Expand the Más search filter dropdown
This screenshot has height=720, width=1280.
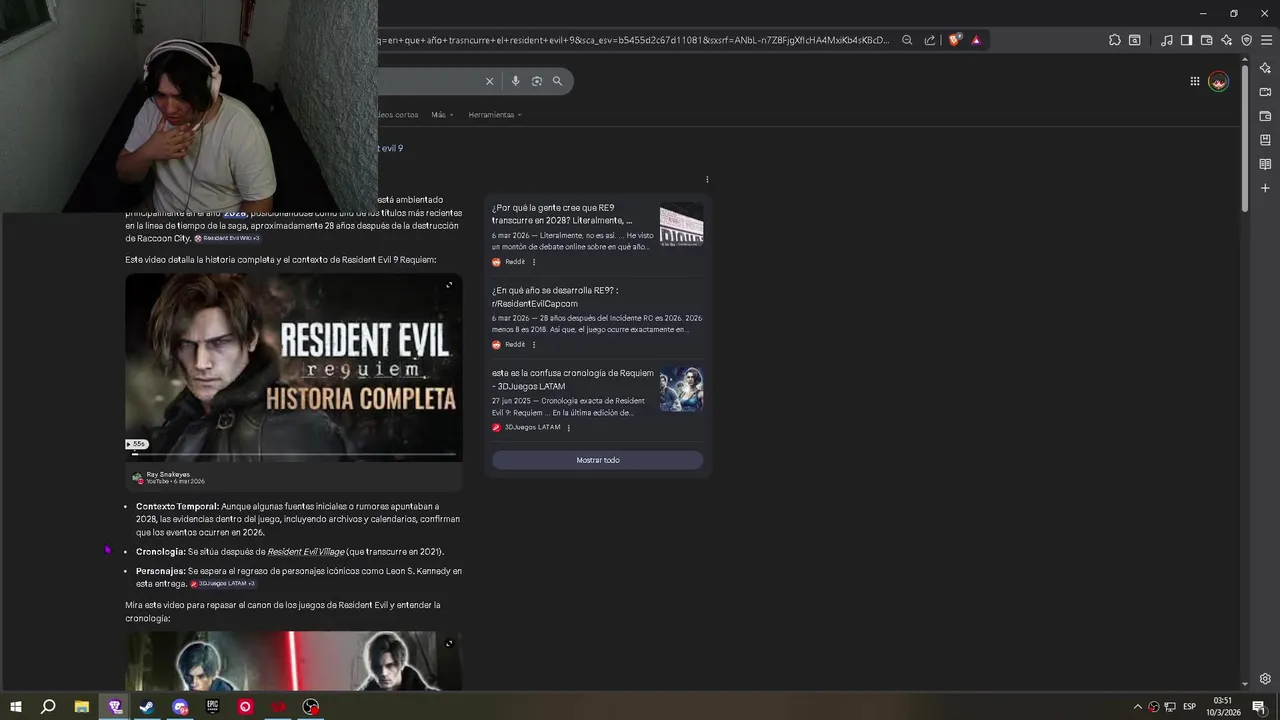pyautogui.click(x=442, y=115)
